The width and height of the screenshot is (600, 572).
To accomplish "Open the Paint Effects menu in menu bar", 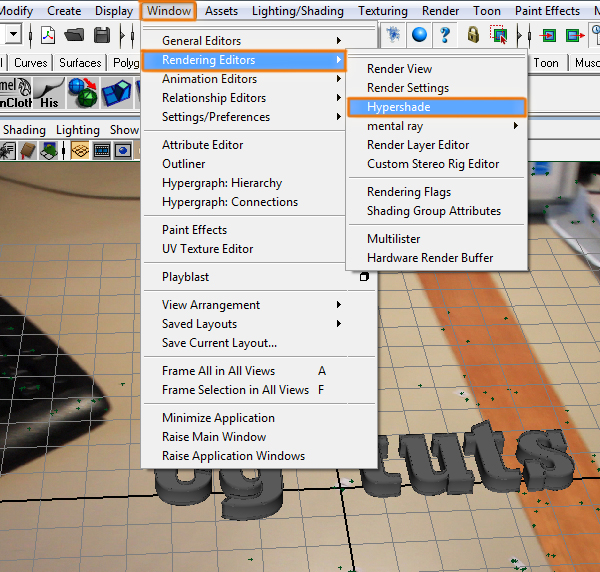I will pos(547,11).
